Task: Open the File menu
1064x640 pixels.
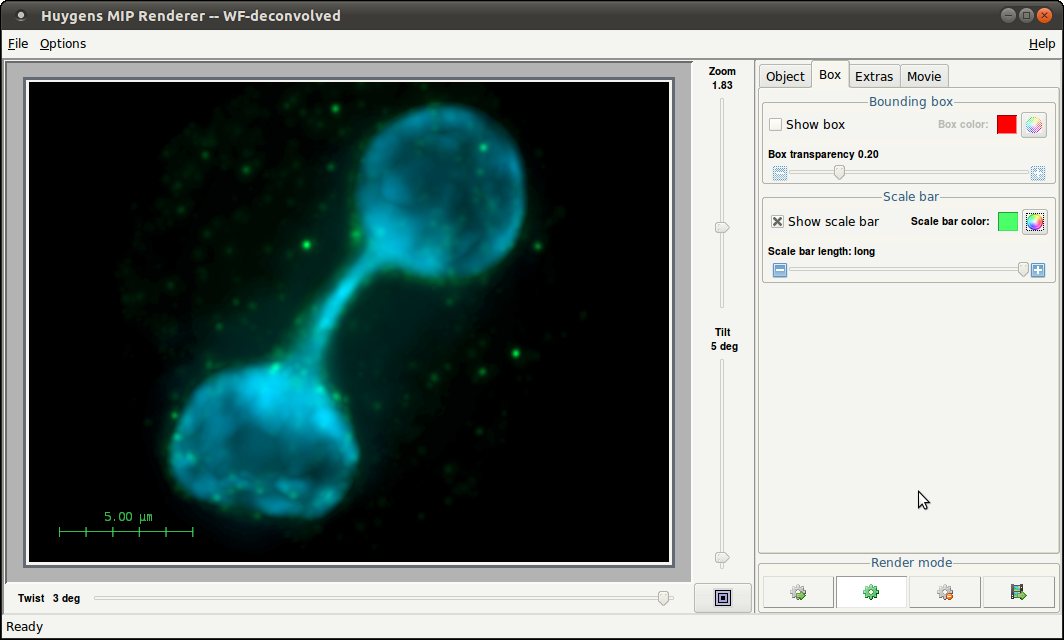Action: pos(18,44)
